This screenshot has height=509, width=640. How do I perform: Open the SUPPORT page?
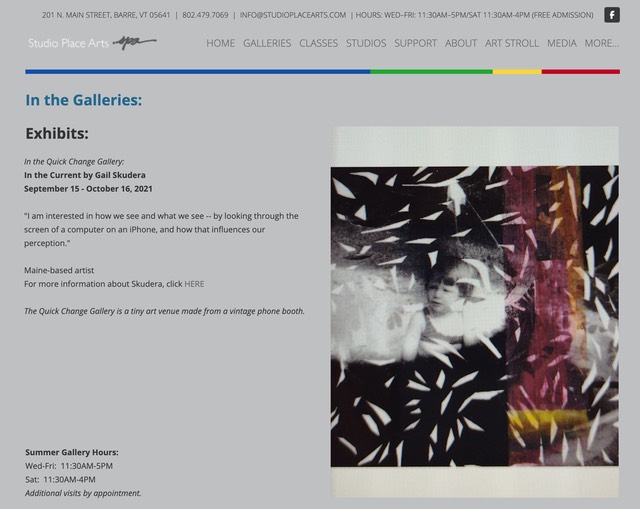click(416, 43)
